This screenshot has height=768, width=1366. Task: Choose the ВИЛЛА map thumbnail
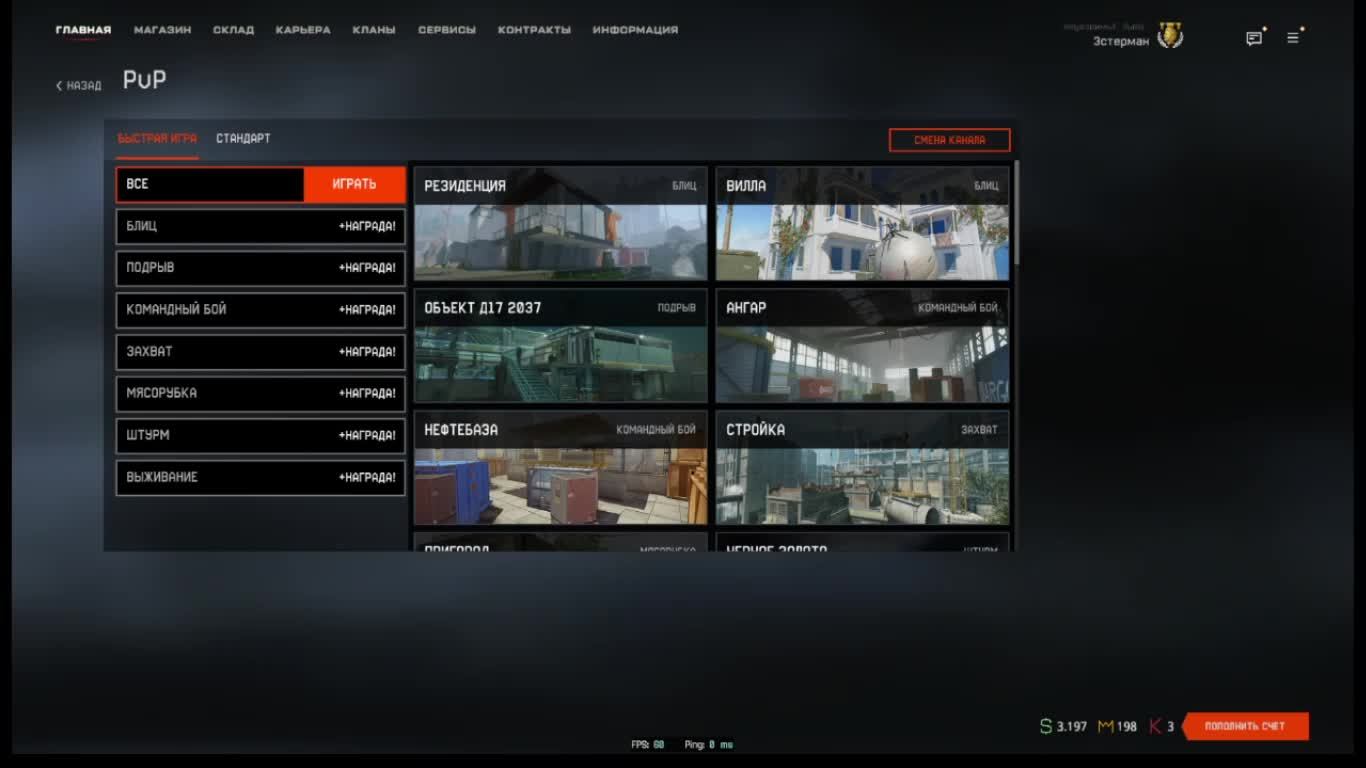862,223
